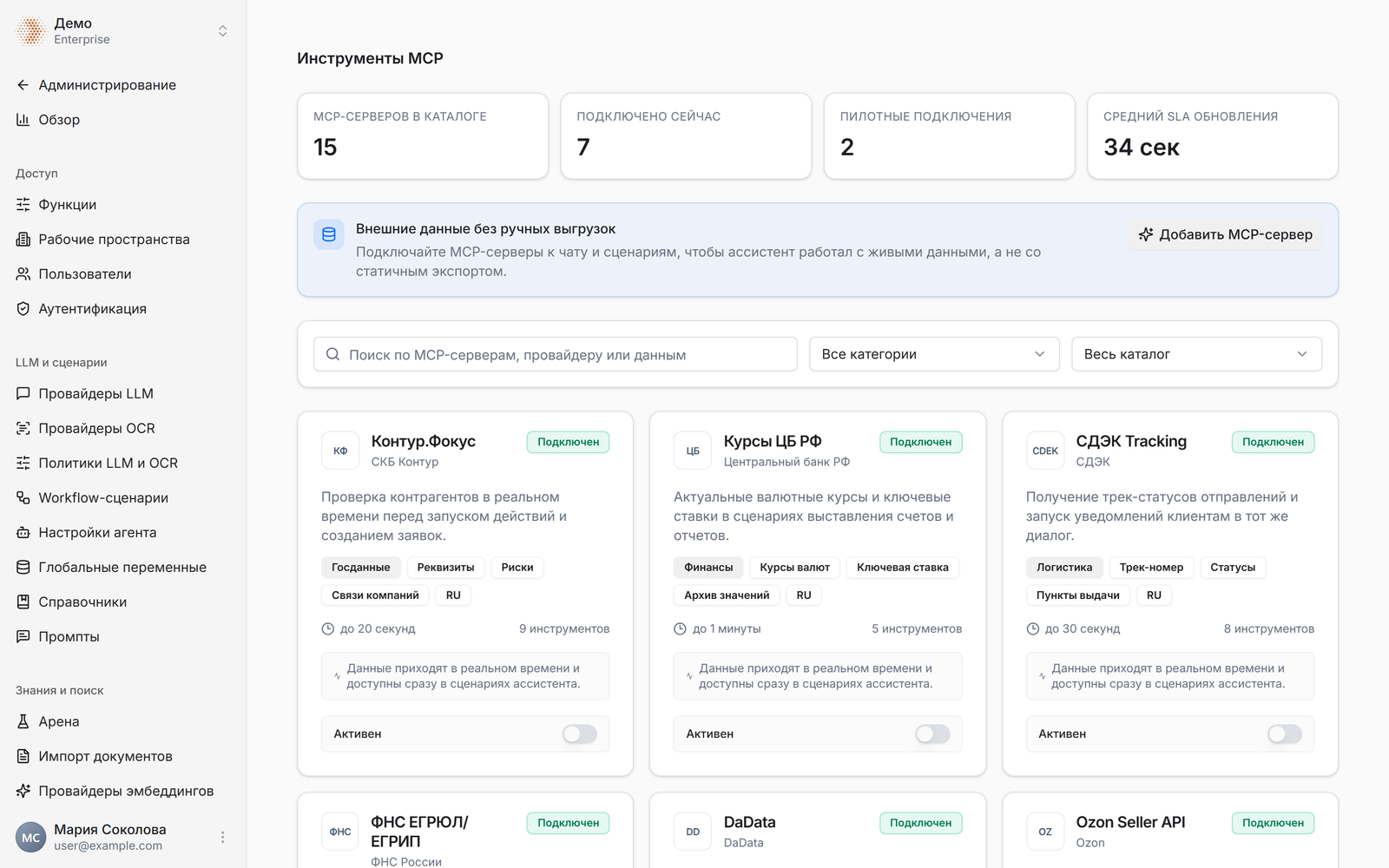Expand the Демо Enterprise workspace switcher
Screen dimensions: 1389x868
pyautogui.click(x=223, y=31)
